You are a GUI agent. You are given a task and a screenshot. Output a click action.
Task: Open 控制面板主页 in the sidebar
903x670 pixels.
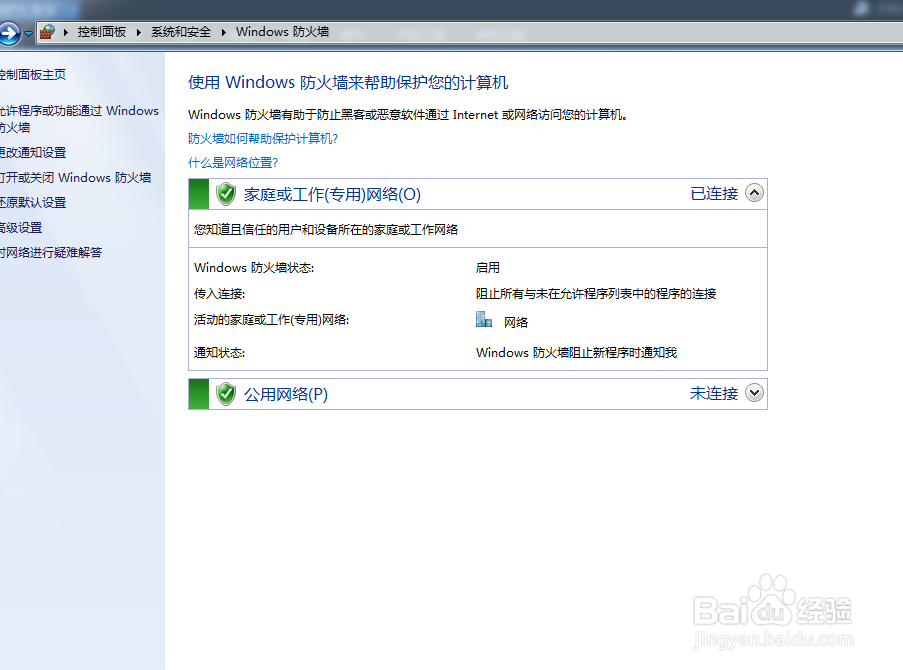(32, 74)
